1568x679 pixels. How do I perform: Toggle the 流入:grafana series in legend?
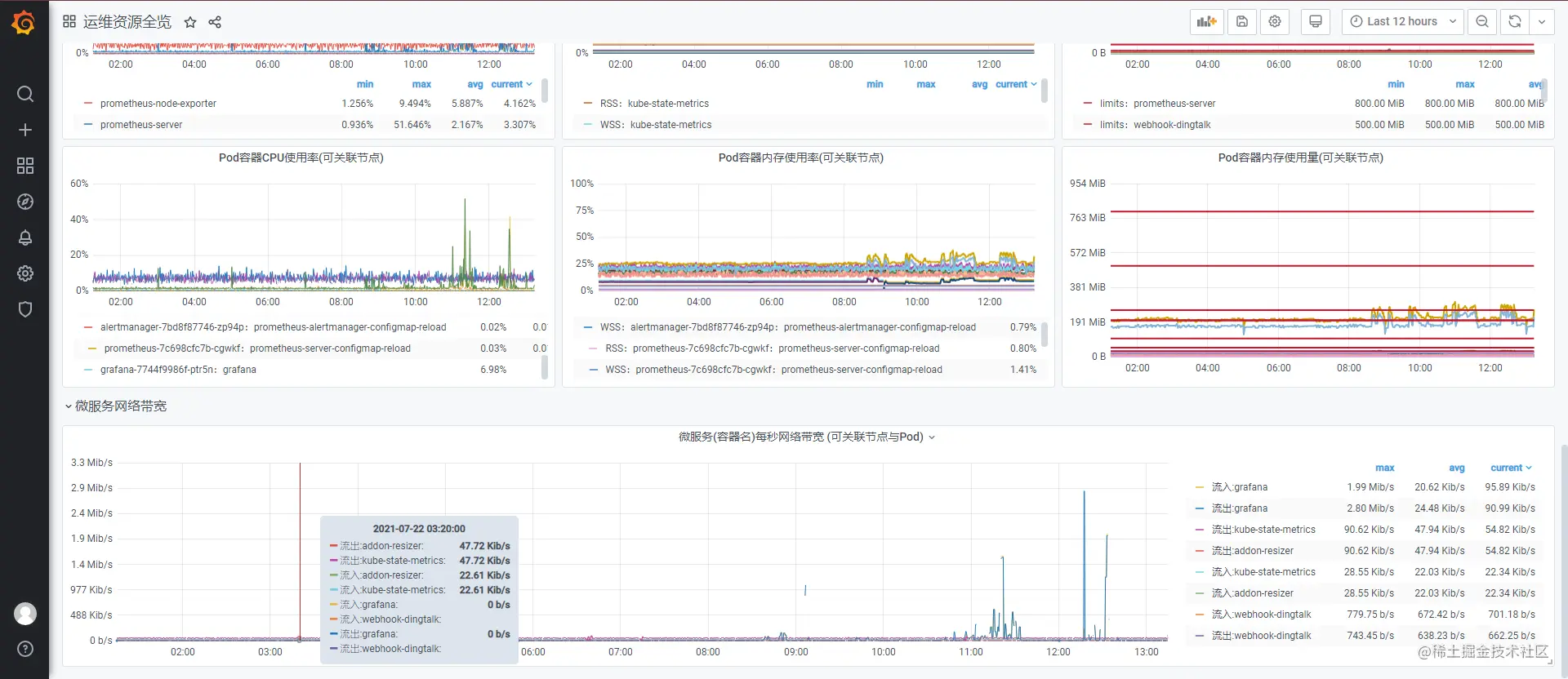point(1240,487)
